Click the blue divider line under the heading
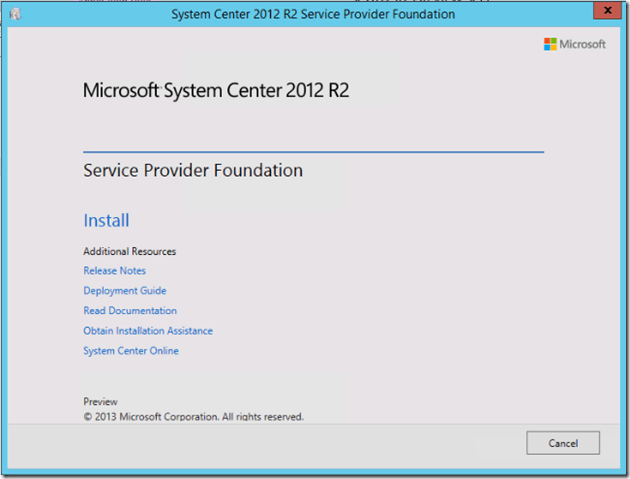 pos(313,152)
